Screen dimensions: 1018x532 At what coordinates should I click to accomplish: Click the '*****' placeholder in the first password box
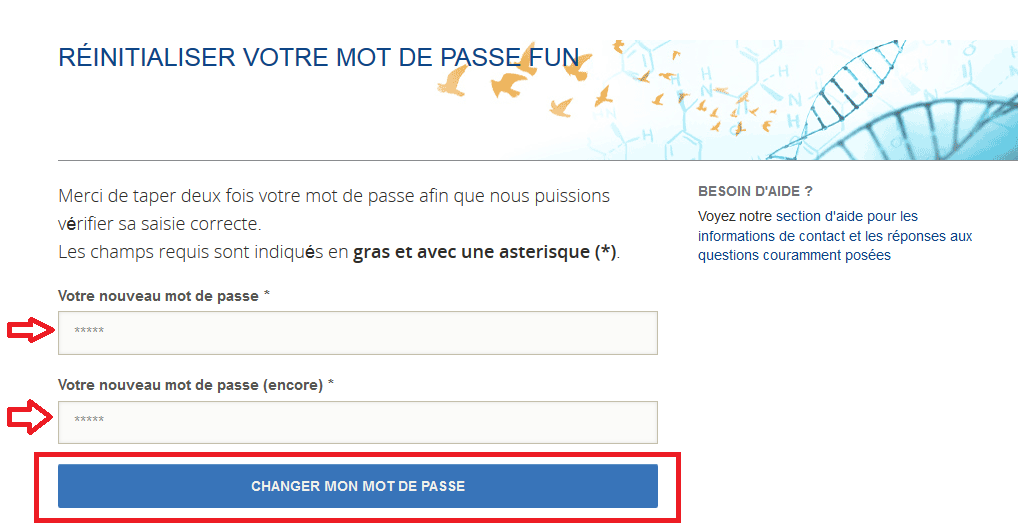click(x=89, y=330)
